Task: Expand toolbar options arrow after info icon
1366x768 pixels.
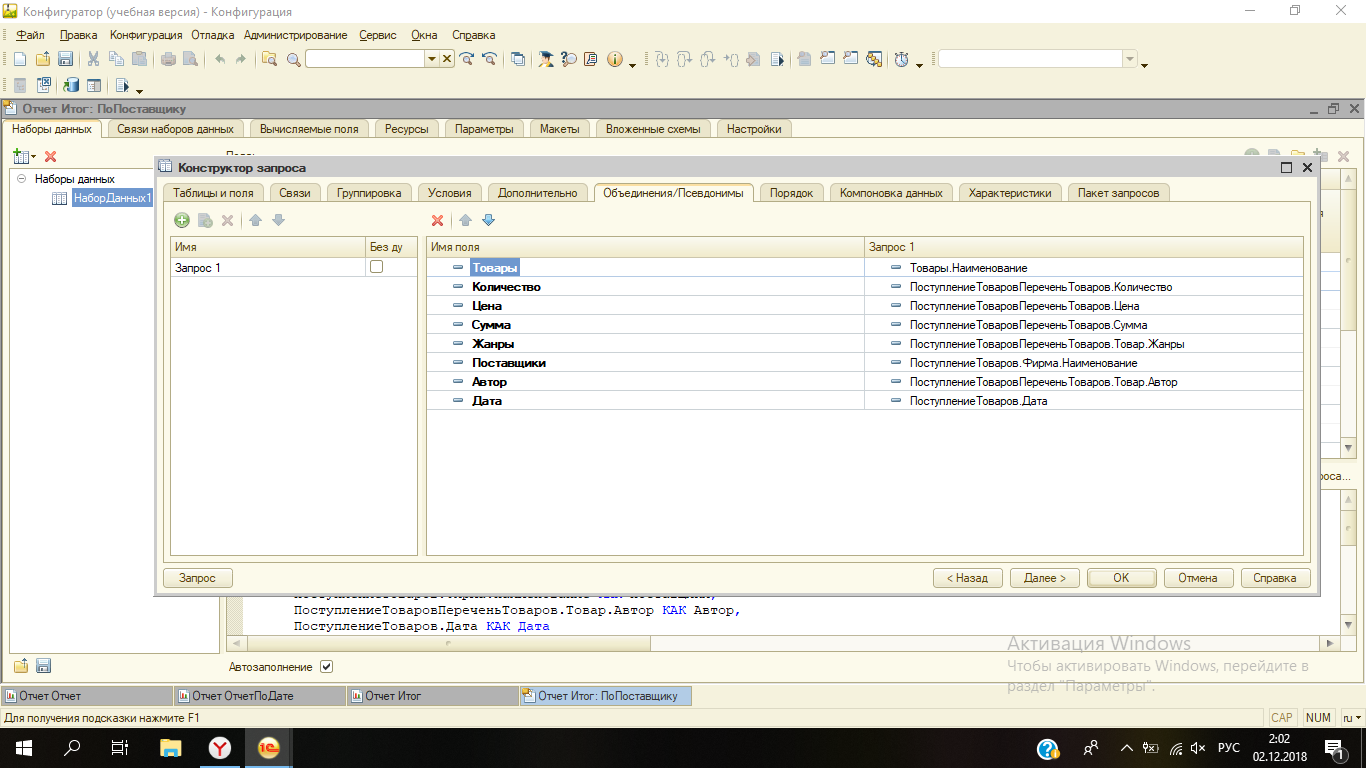Action: click(633, 64)
